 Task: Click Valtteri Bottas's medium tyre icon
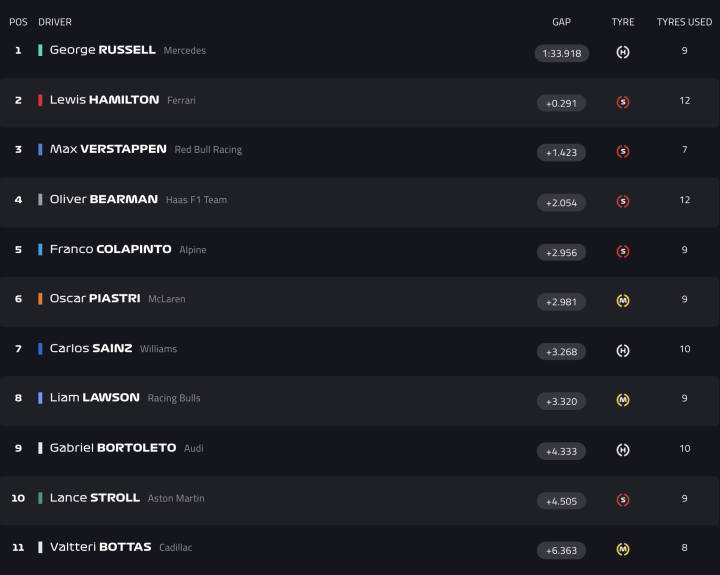coord(623,549)
